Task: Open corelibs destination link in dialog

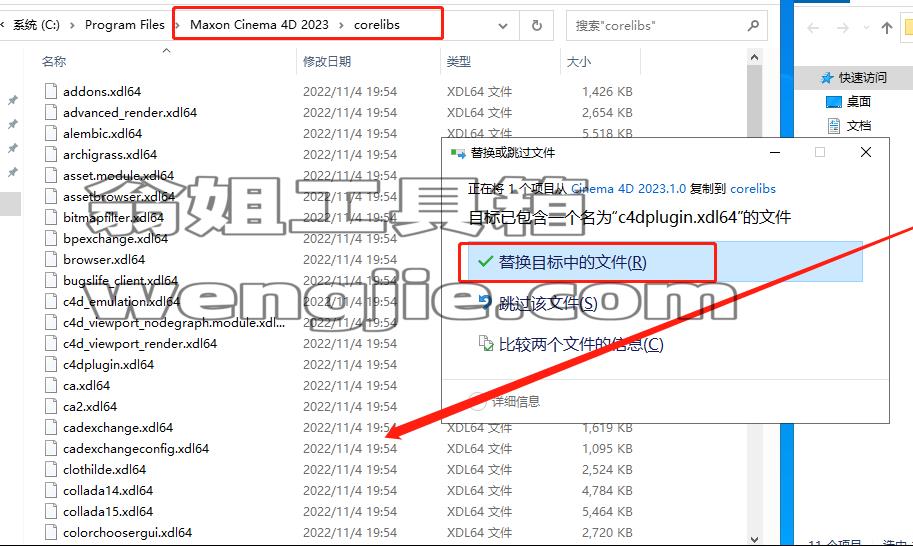Action: pyautogui.click(x=753, y=189)
